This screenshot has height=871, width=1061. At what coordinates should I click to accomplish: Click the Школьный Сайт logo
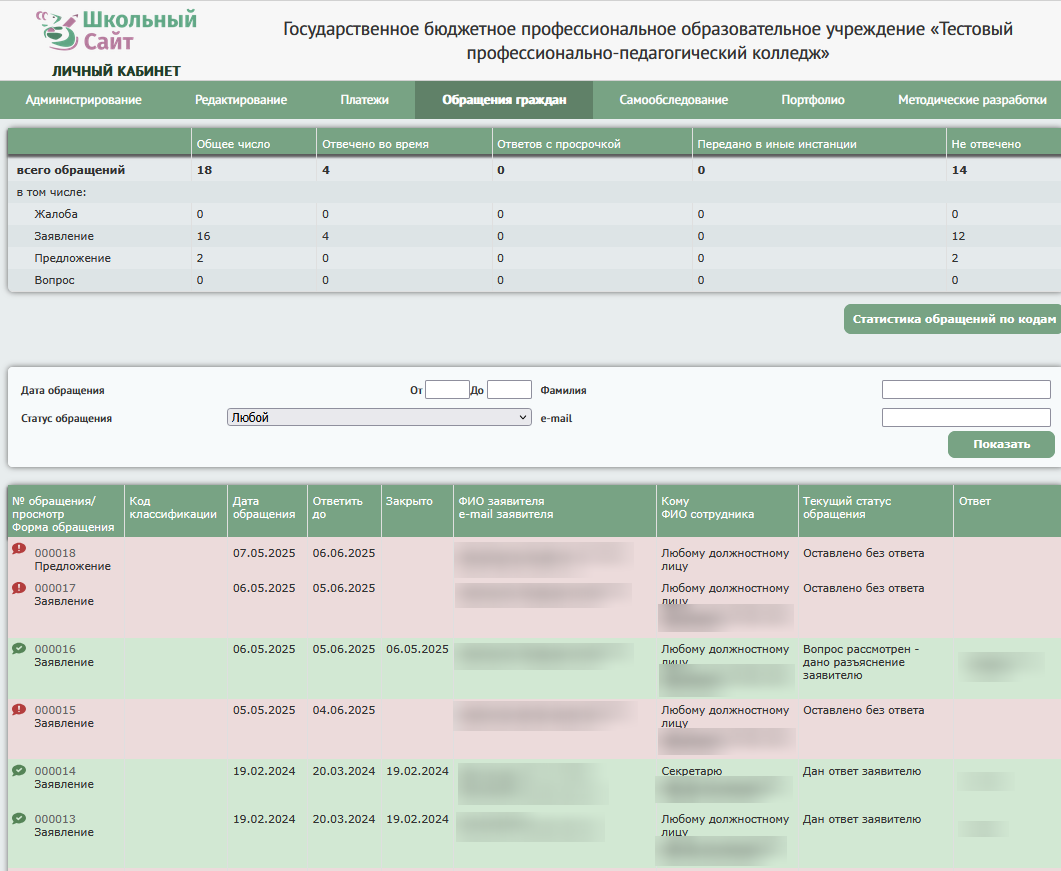click(x=116, y=30)
